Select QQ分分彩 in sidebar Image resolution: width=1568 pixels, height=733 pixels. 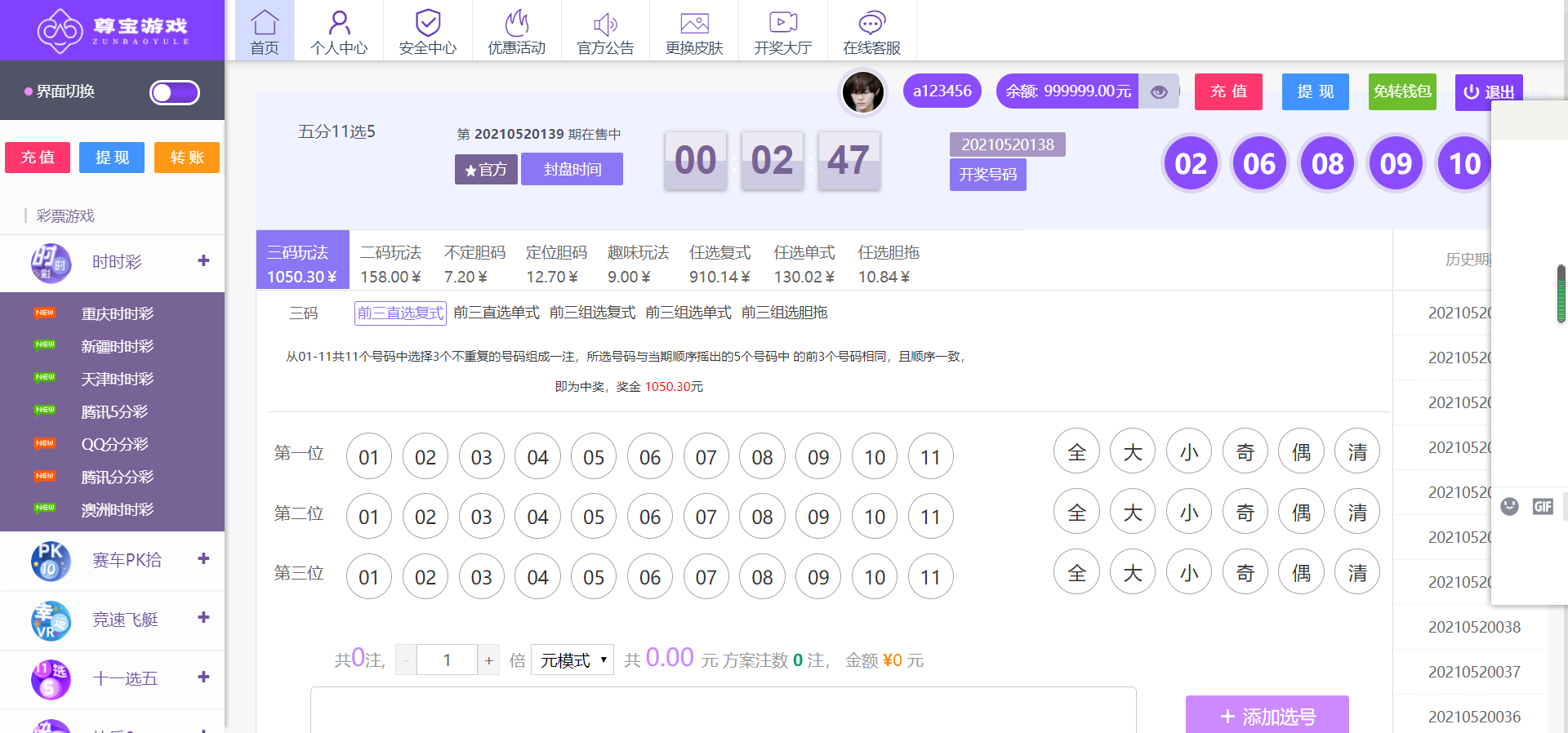point(114,444)
